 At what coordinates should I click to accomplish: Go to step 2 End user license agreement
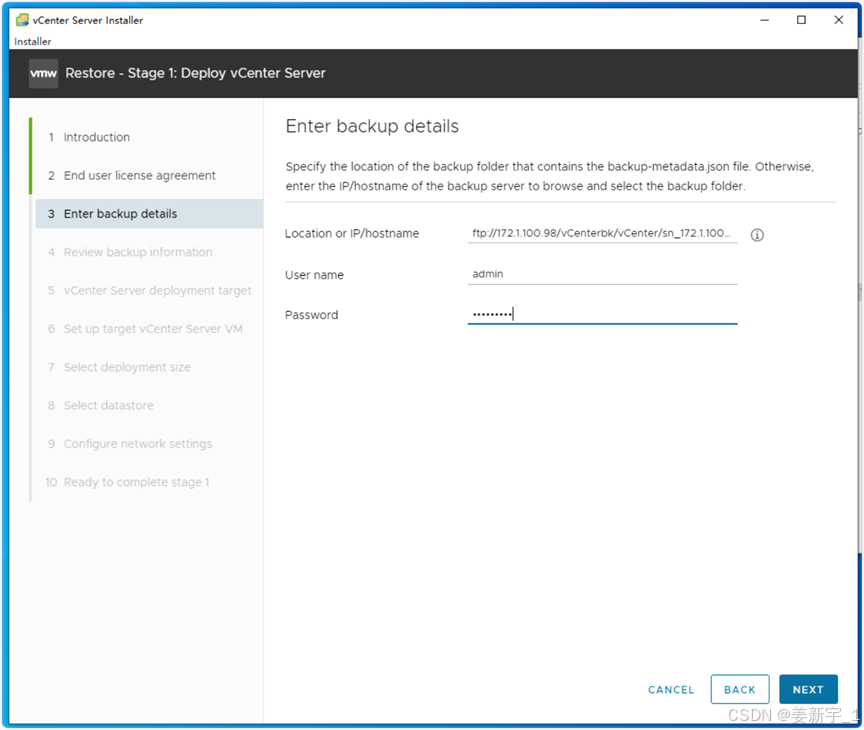click(139, 175)
